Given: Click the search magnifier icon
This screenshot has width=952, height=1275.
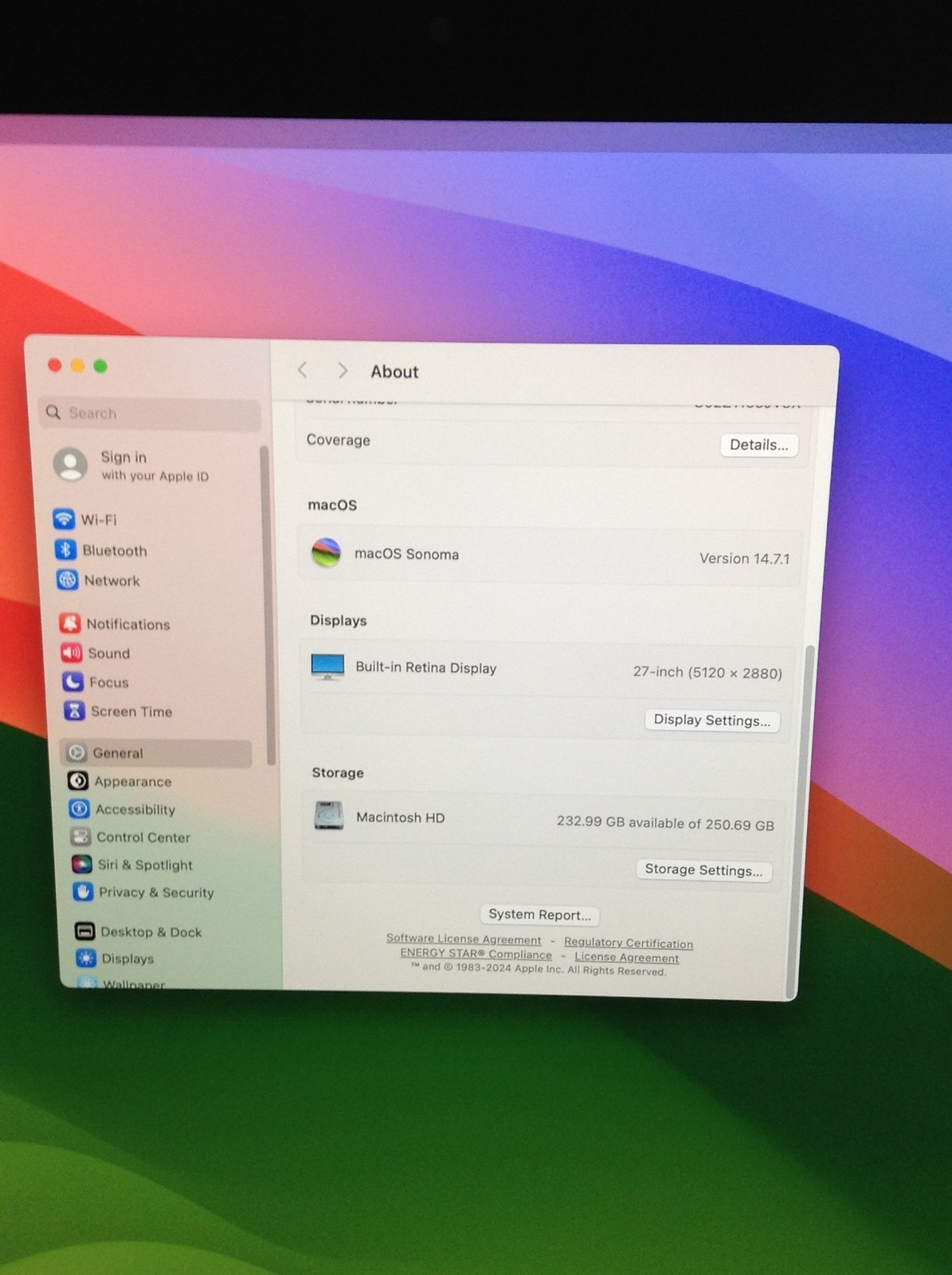Looking at the screenshot, I should tap(53, 412).
